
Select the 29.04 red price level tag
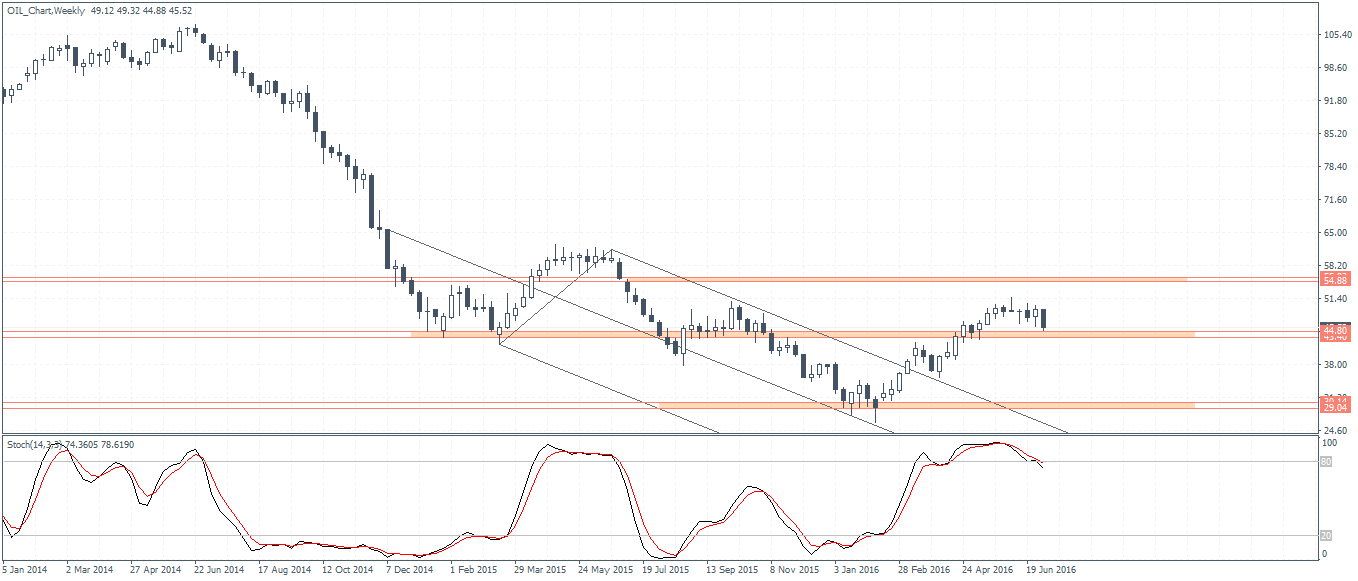click(x=1335, y=408)
